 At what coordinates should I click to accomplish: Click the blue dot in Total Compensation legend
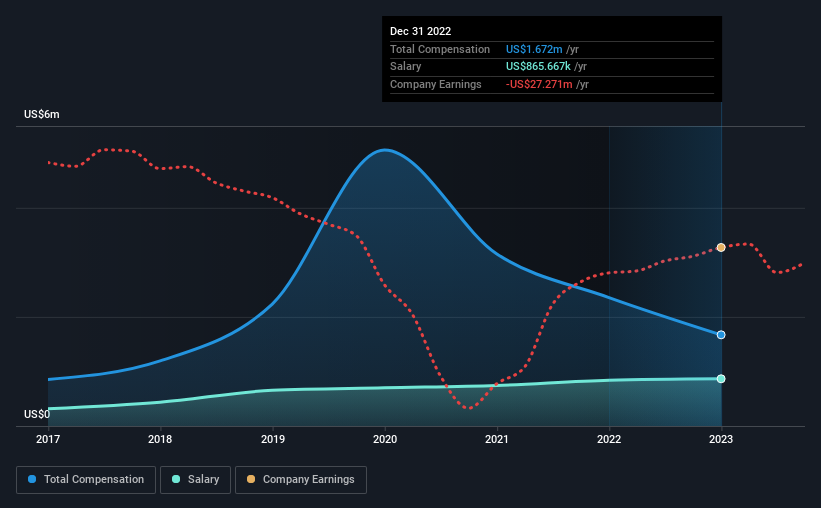(32, 479)
